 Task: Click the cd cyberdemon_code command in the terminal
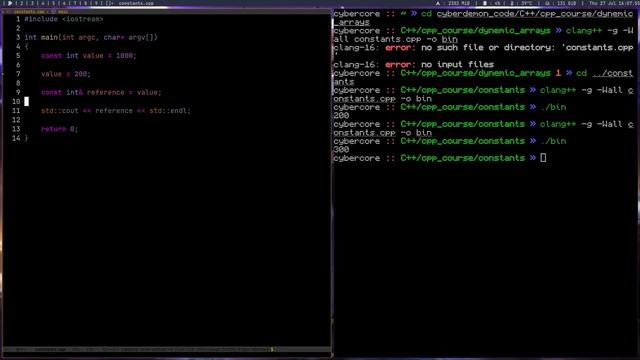(x=527, y=18)
